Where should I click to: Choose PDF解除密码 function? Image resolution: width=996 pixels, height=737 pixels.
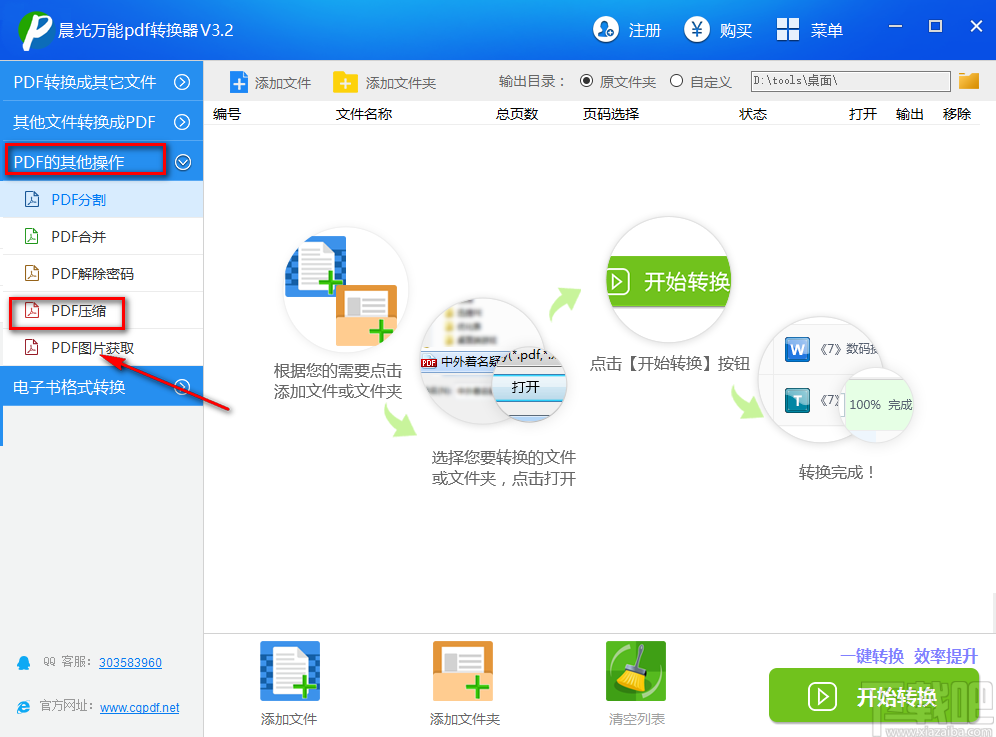pyautogui.click(x=102, y=273)
